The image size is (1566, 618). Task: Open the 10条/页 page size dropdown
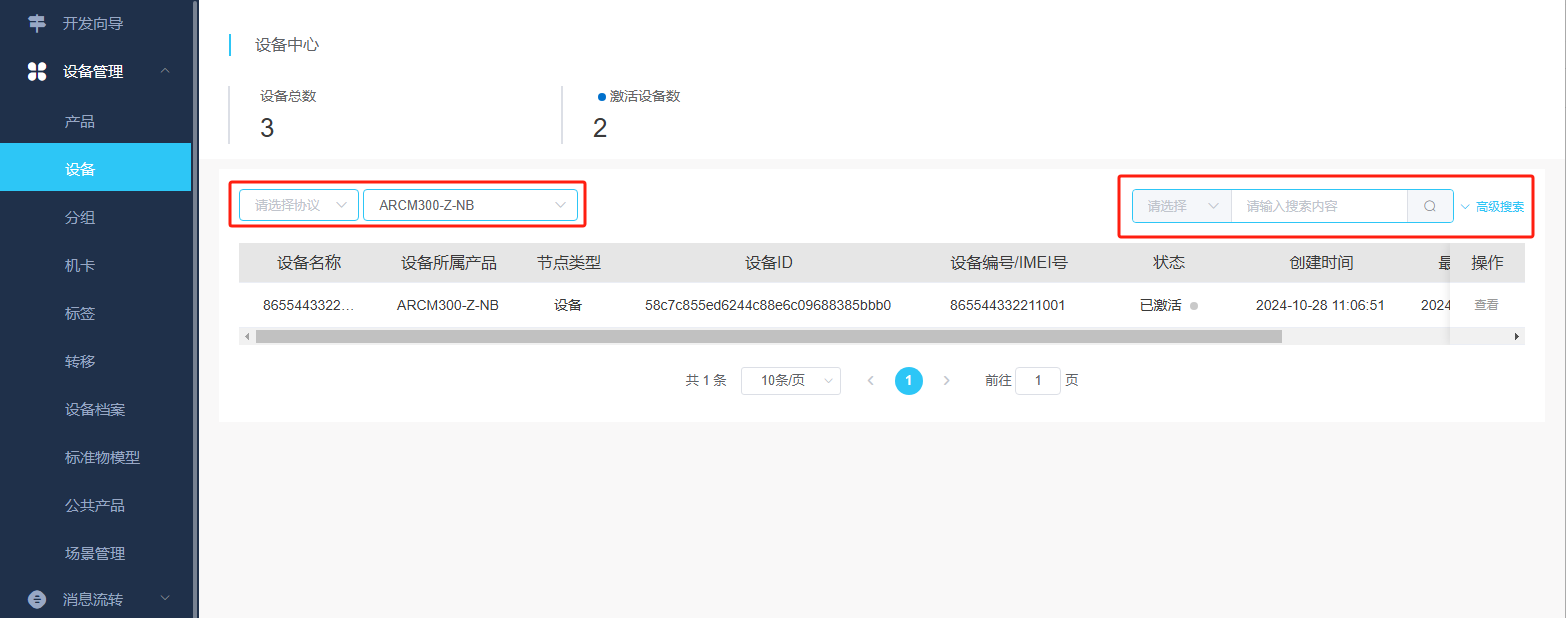coord(790,381)
